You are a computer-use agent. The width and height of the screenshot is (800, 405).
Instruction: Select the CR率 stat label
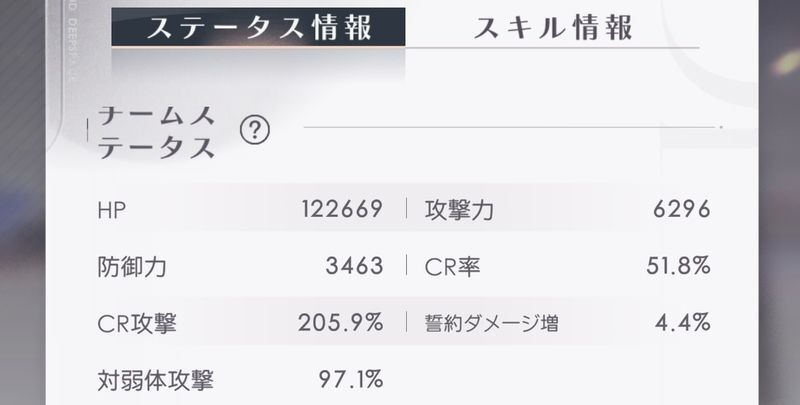(x=452, y=267)
